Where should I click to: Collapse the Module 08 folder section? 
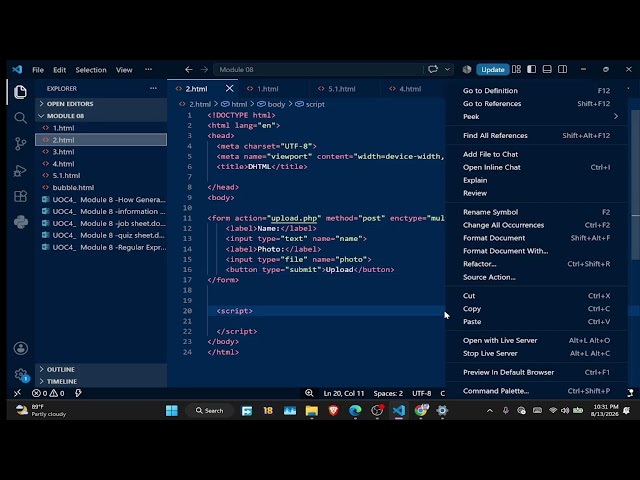pos(102,116)
